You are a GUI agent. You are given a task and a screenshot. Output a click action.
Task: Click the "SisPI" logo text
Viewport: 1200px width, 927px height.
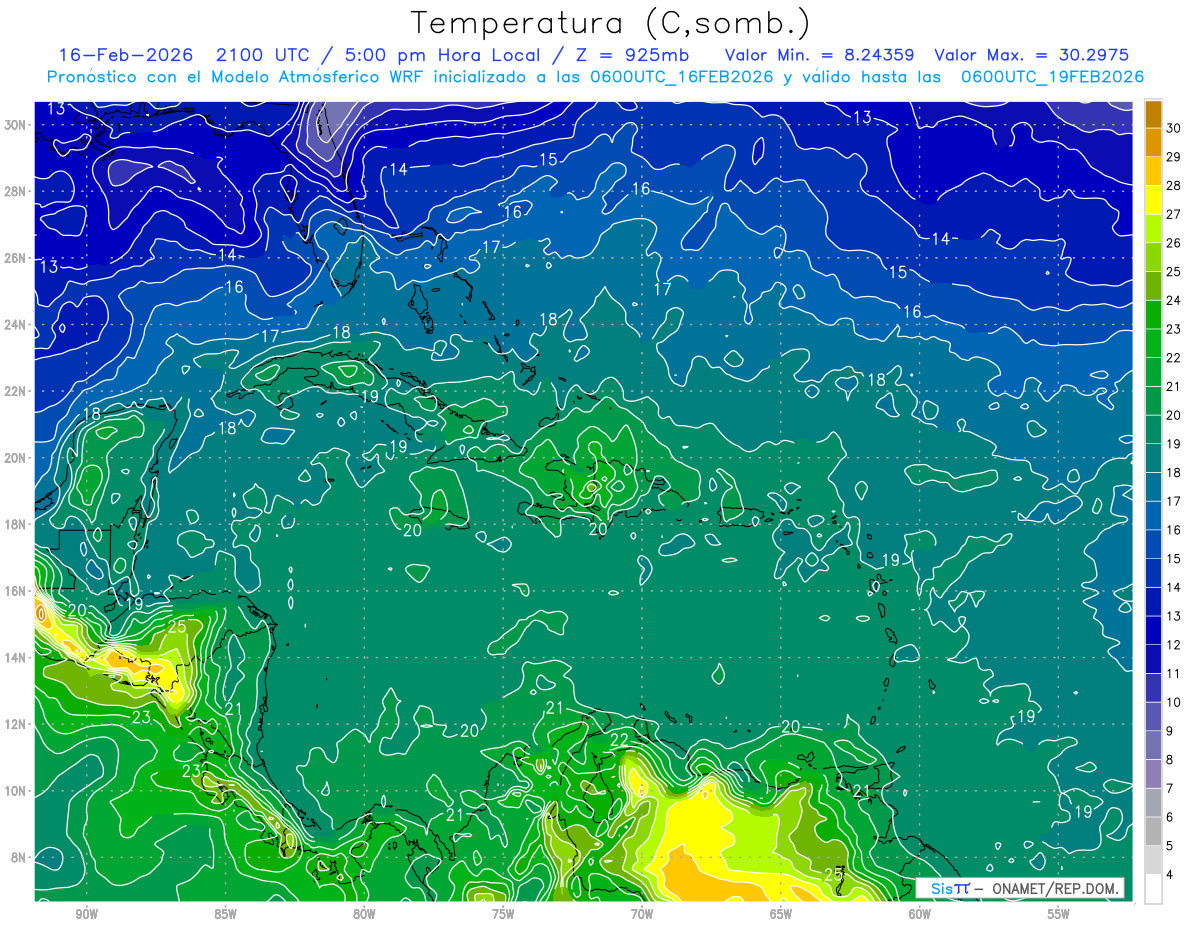pyautogui.click(x=949, y=888)
